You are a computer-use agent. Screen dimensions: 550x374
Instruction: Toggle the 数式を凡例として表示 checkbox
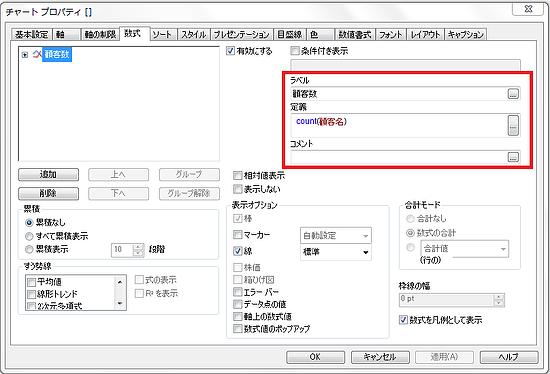coord(403,320)
